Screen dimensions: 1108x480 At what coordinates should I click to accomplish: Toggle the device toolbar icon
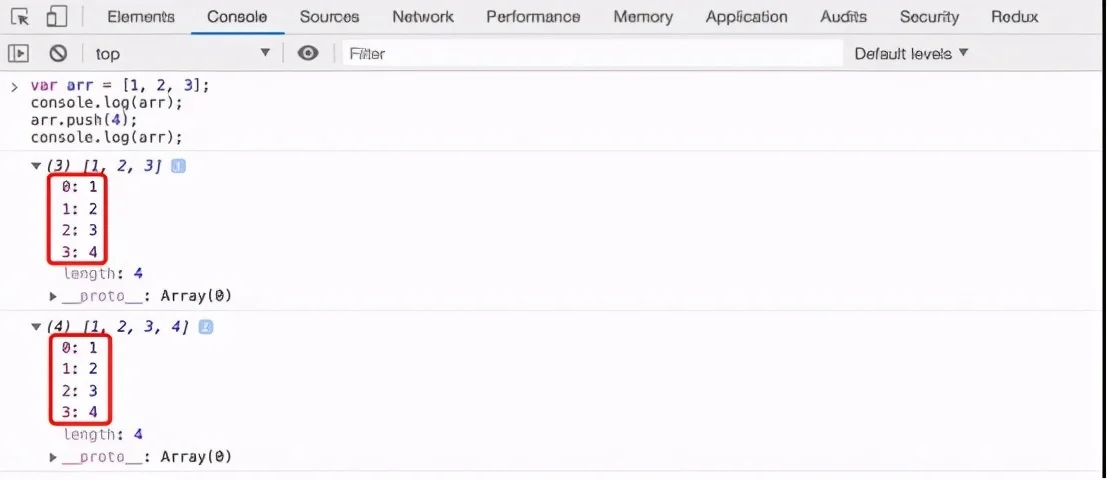(x=57, y=17)
